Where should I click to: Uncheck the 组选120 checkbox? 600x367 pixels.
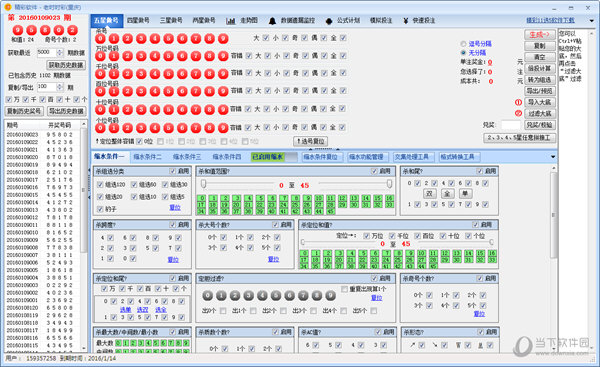click(100, 184)
